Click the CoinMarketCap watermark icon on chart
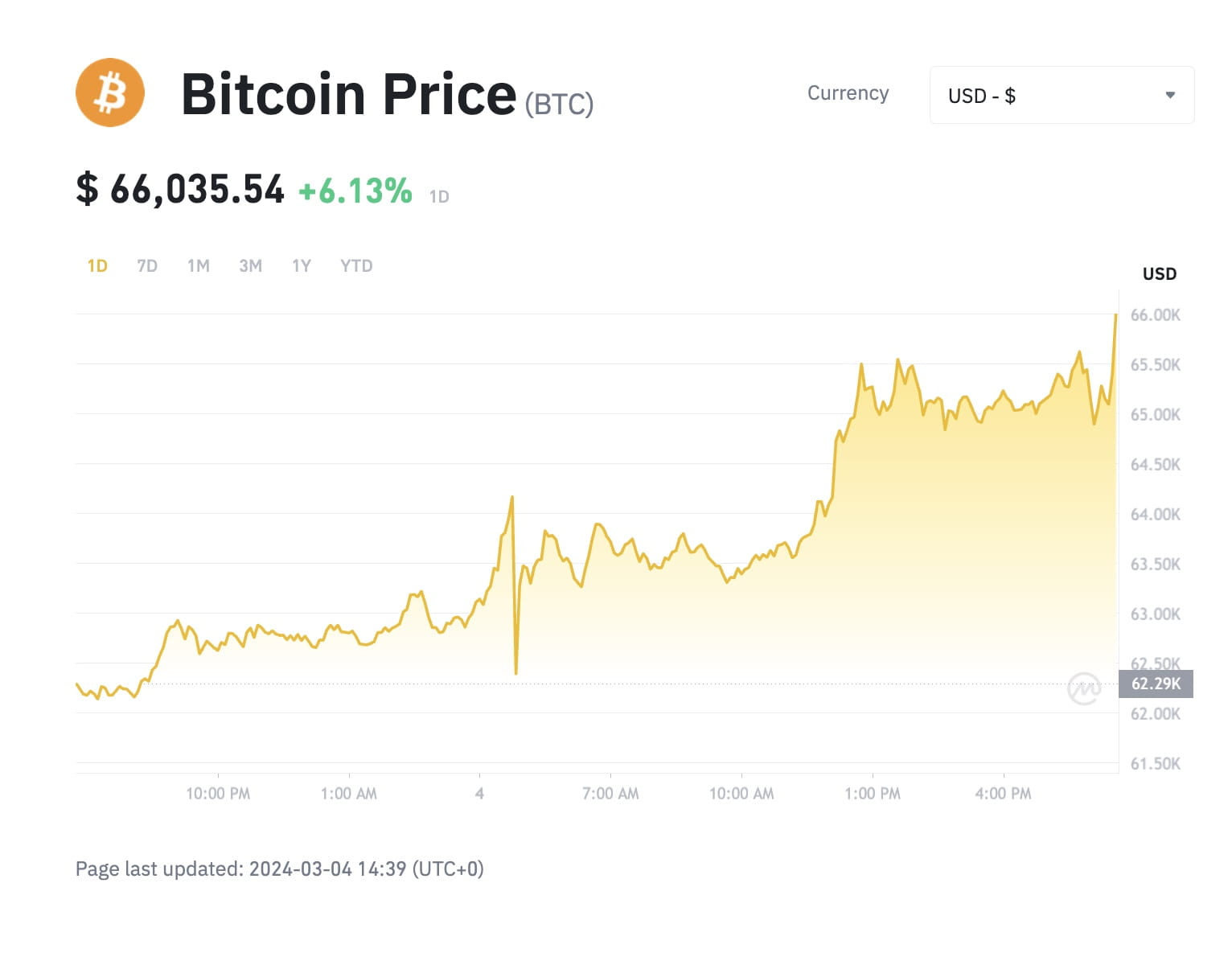The height and width of the screenshot is (957, 1232). coord(1084,688)
